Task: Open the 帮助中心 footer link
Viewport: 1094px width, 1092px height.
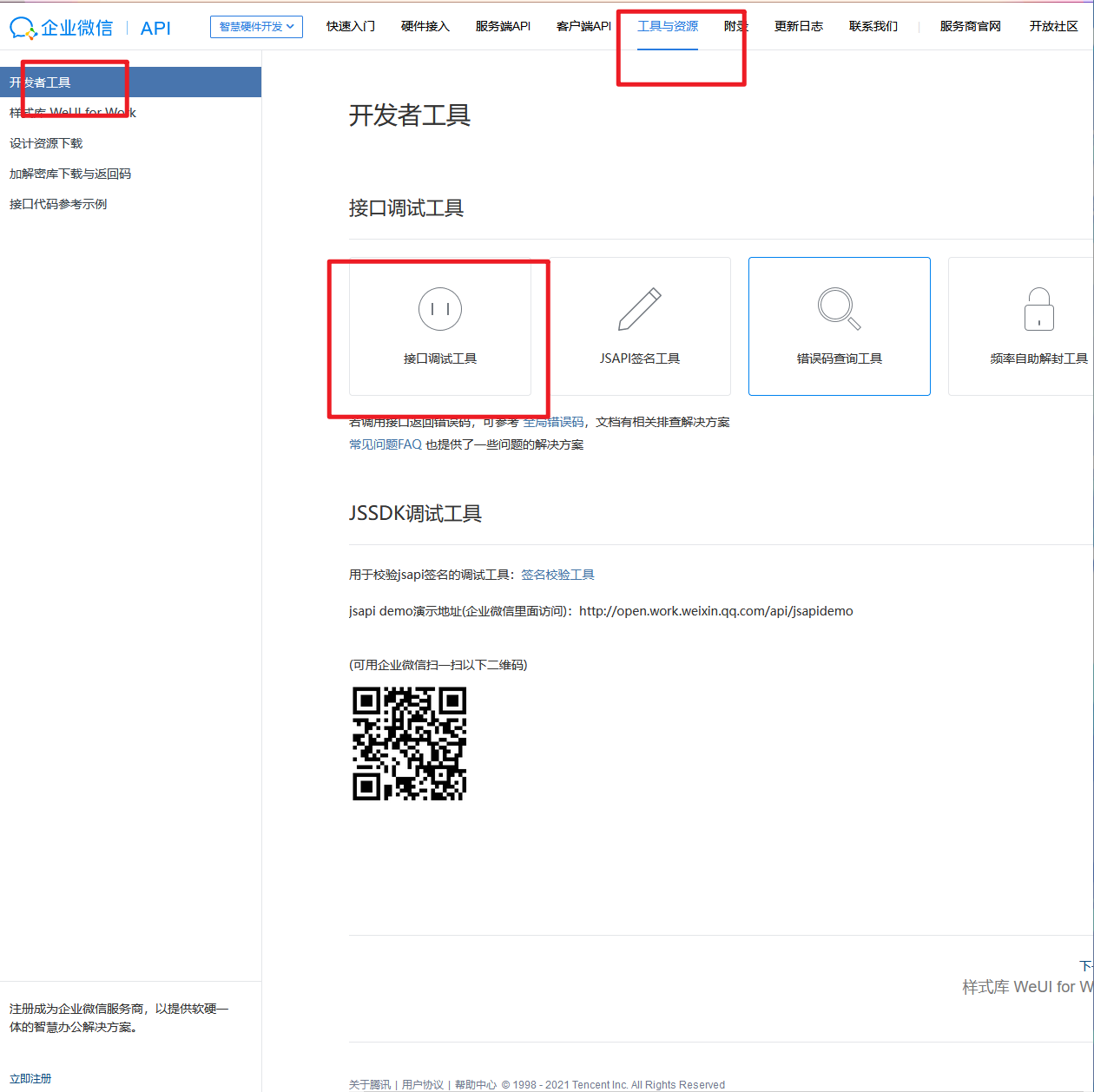Action: [x=475, y=1084]
